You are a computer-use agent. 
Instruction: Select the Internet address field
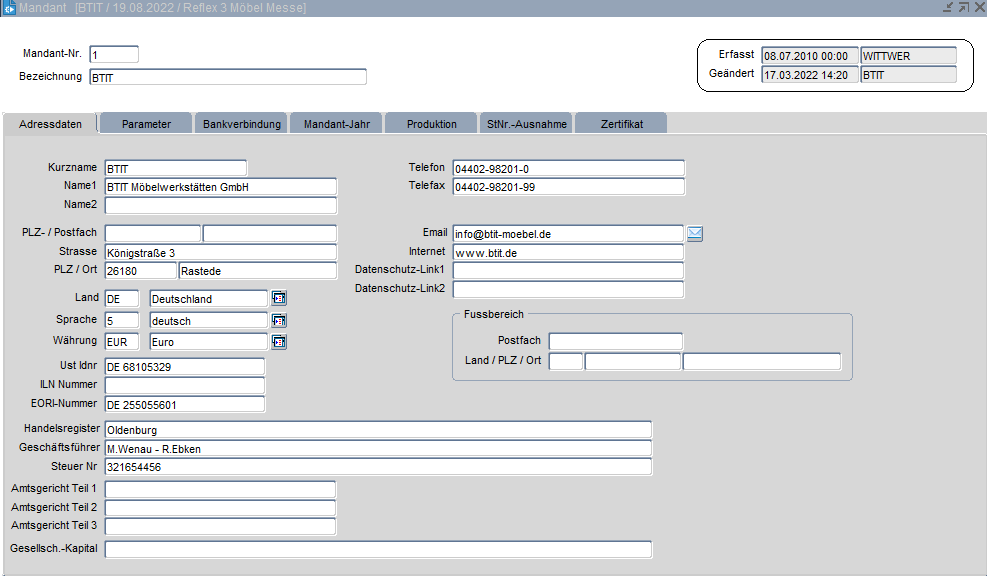point(568,252)
